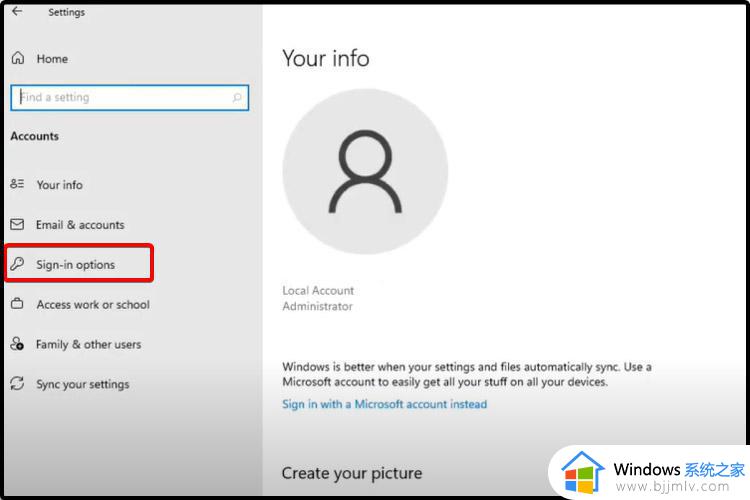Viewport: 750px width, 500px height.
Task: Click the user avatar picture
Action: point(365,171)
